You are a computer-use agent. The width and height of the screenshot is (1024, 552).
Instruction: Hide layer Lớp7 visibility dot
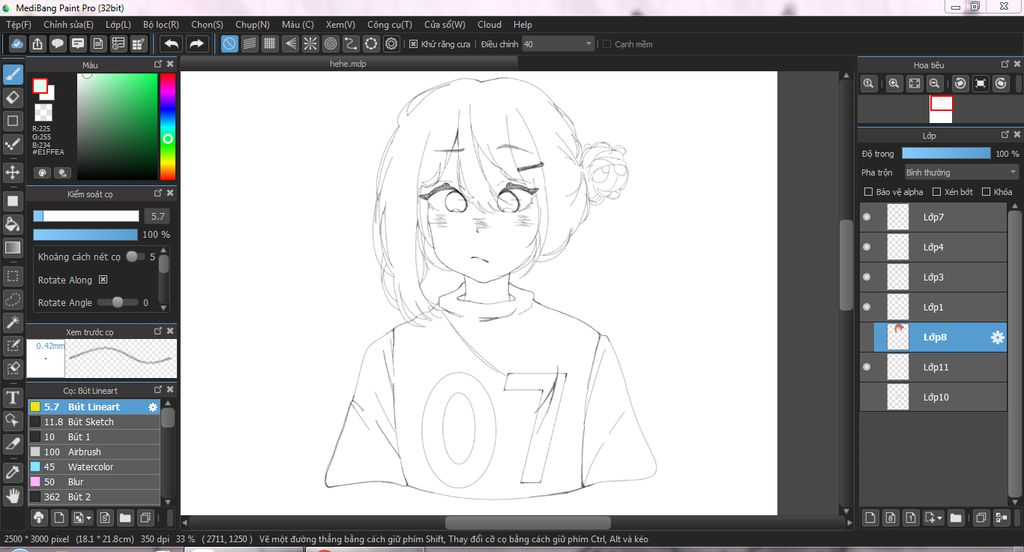coord(867,217)
